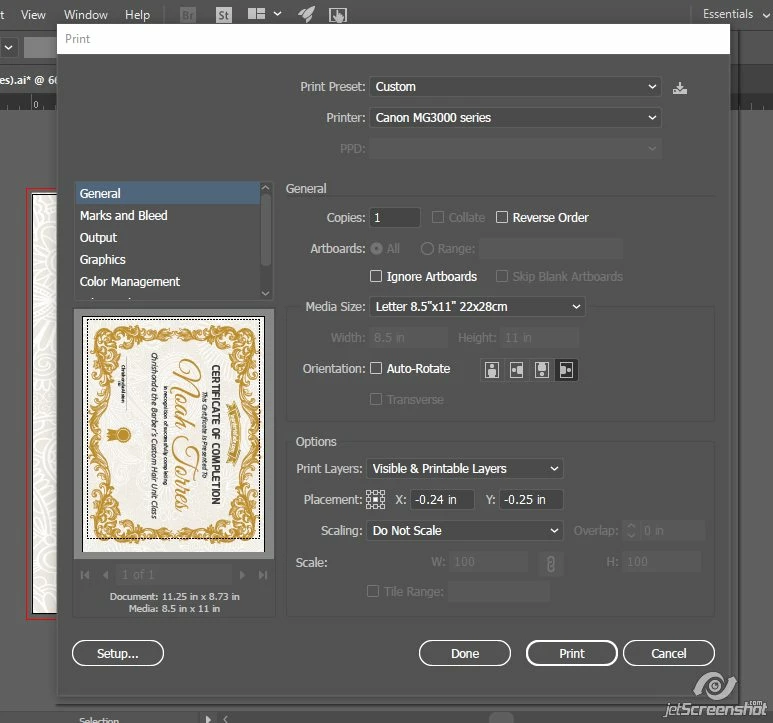The image size is (773, 723).
Task: Open the Print Preset dropdown
Action: pyautogui.click(x=515, y=87)
